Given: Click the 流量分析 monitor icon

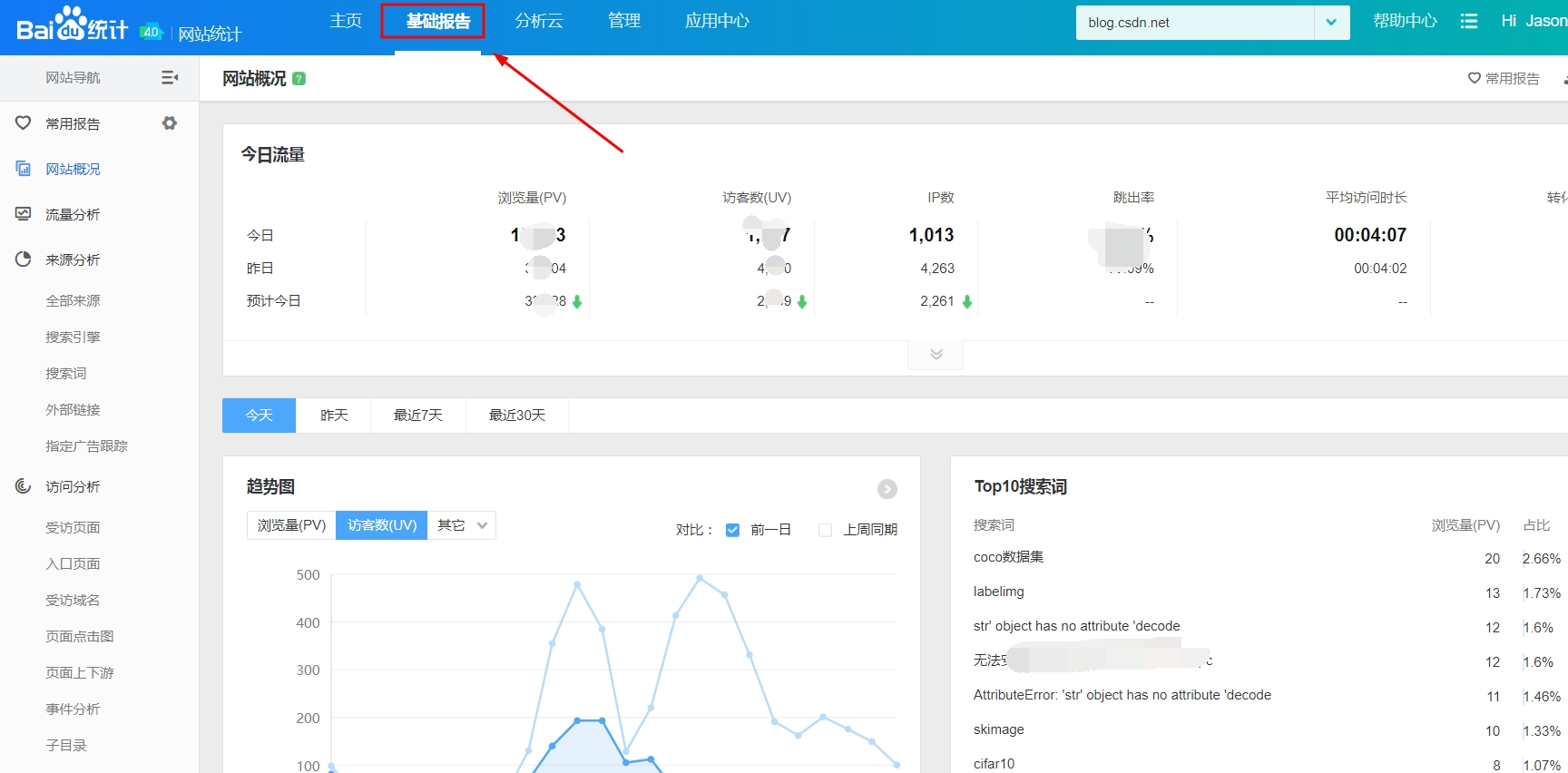Looking at the screenshot, I should pyautogui.click(x=24, y=214).
